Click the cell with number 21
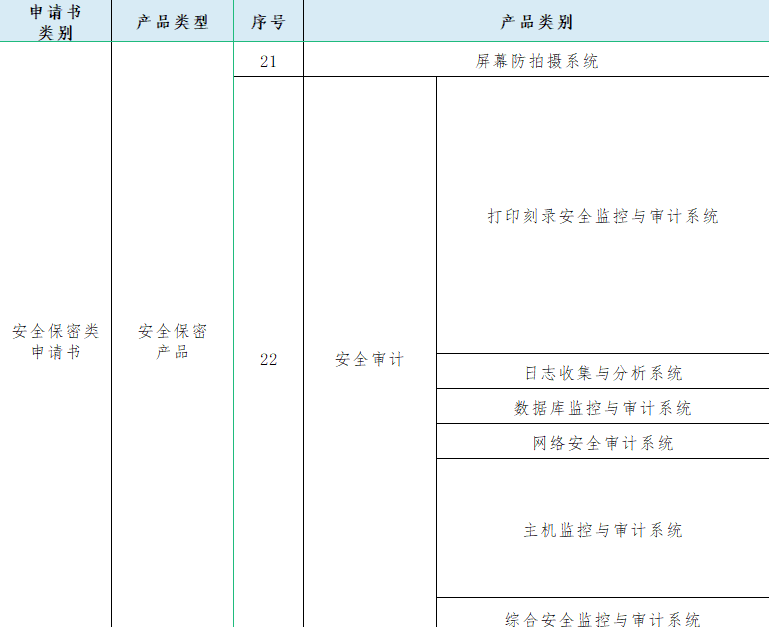 [x=268, y=59]
